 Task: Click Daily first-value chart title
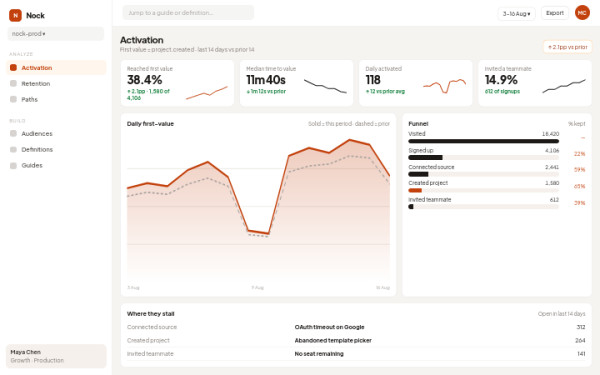click(150, 124)
